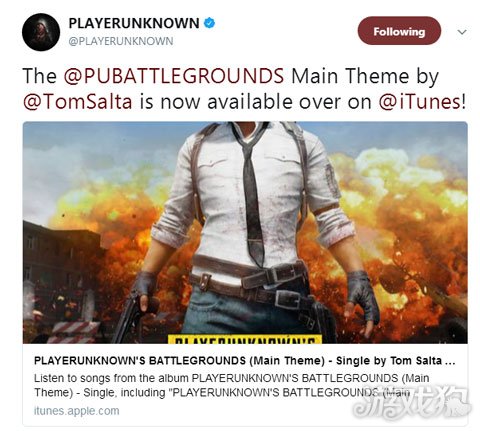Toggle the Following button

[x=399, y=31]
